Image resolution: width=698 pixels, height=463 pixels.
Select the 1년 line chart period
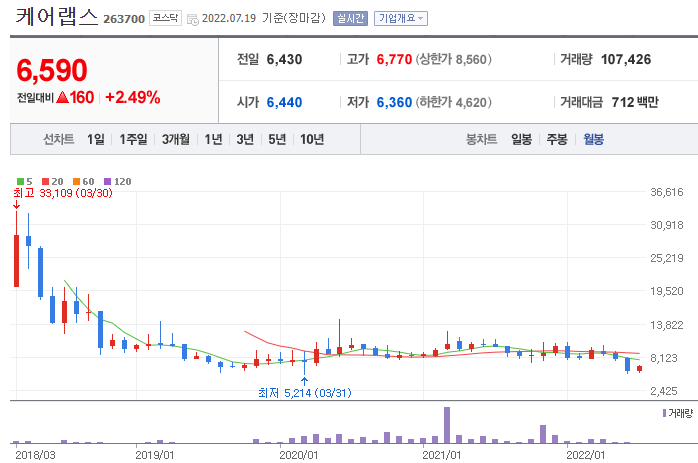213,139
